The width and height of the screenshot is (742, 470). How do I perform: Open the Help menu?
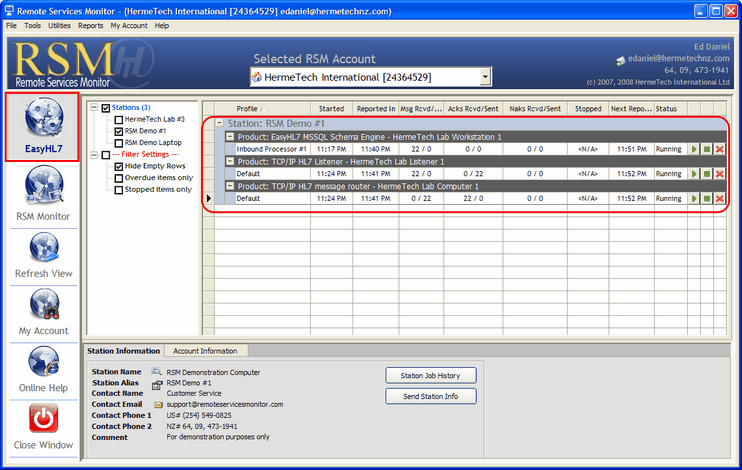click(162, 26)
